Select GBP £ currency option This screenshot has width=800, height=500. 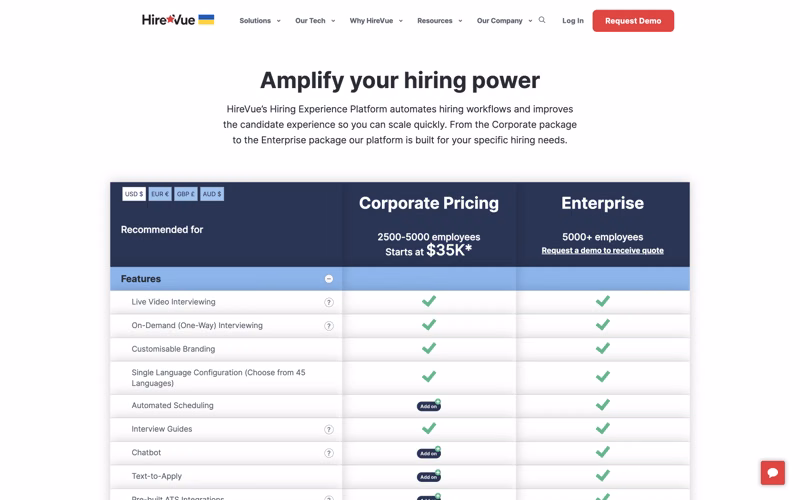(x=186, y=194)
